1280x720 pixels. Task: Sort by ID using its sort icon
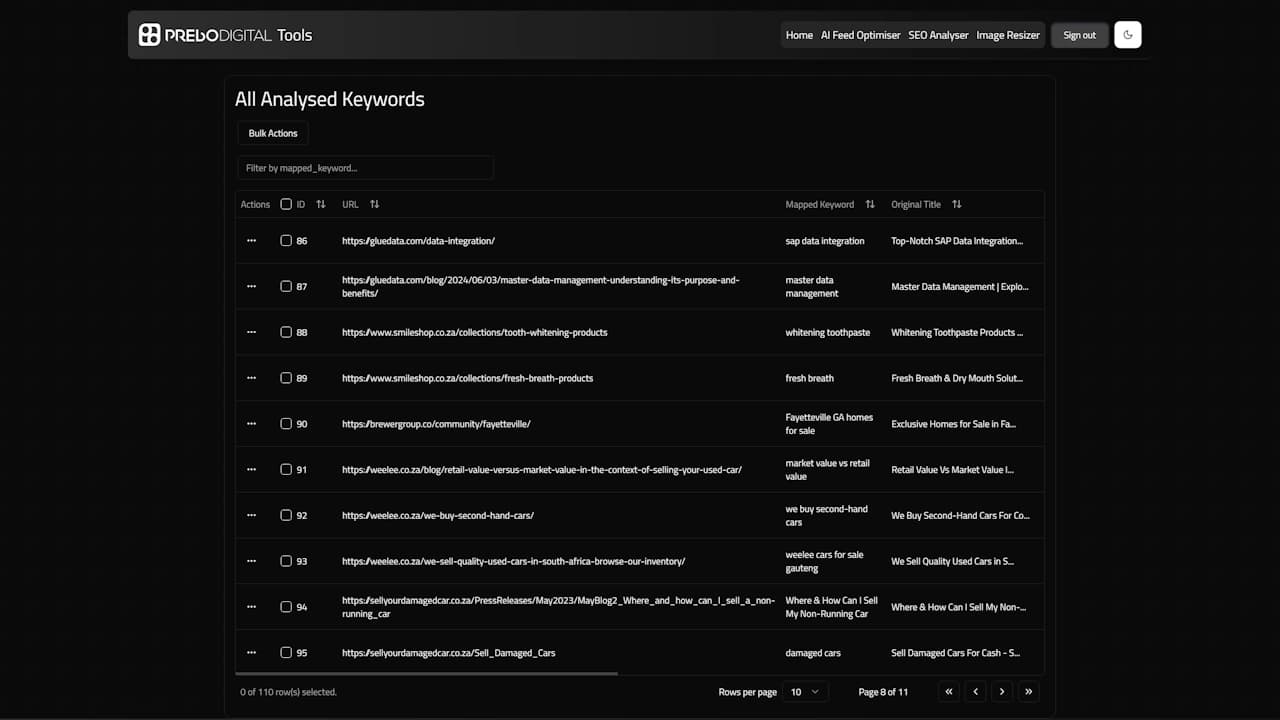pyautogui.click(x=320, y=204)
